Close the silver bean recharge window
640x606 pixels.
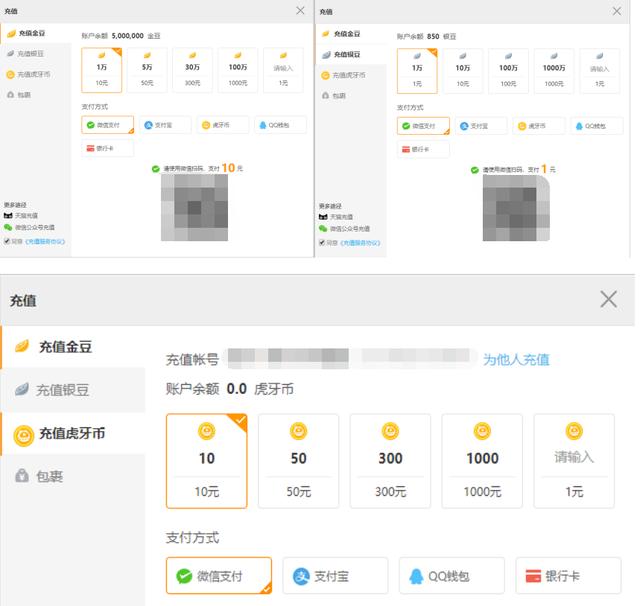click(617, 11)
